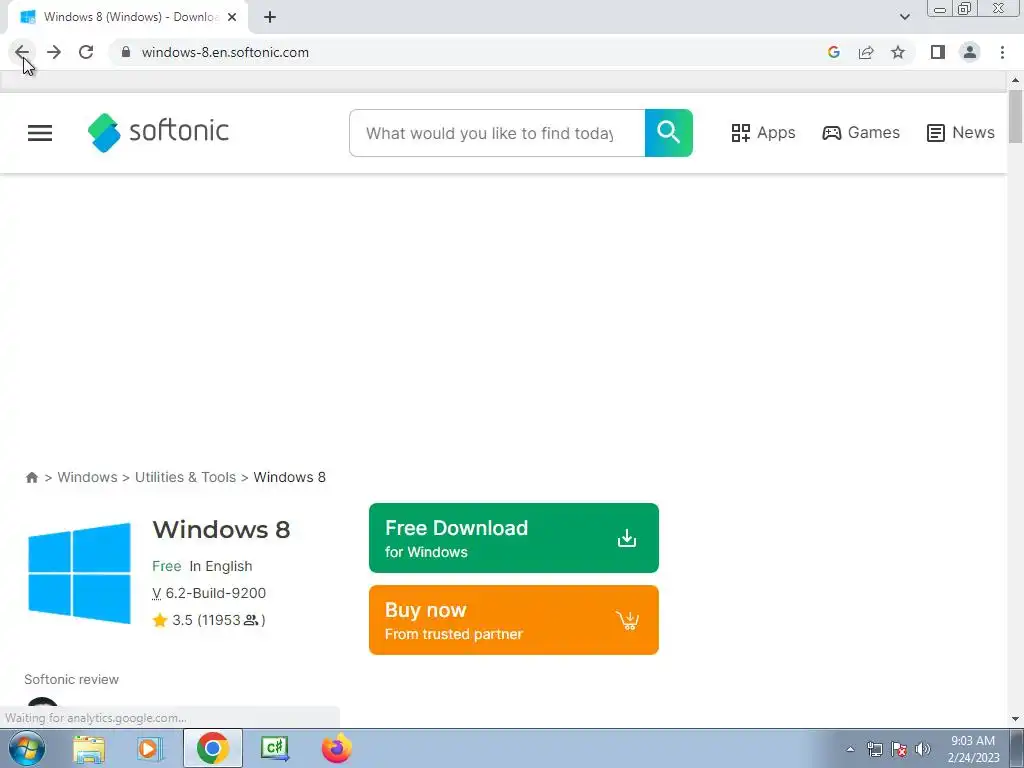Click the magnifier search button
1024x768 pixels.
pyautogui.click(x=669, y=133)
